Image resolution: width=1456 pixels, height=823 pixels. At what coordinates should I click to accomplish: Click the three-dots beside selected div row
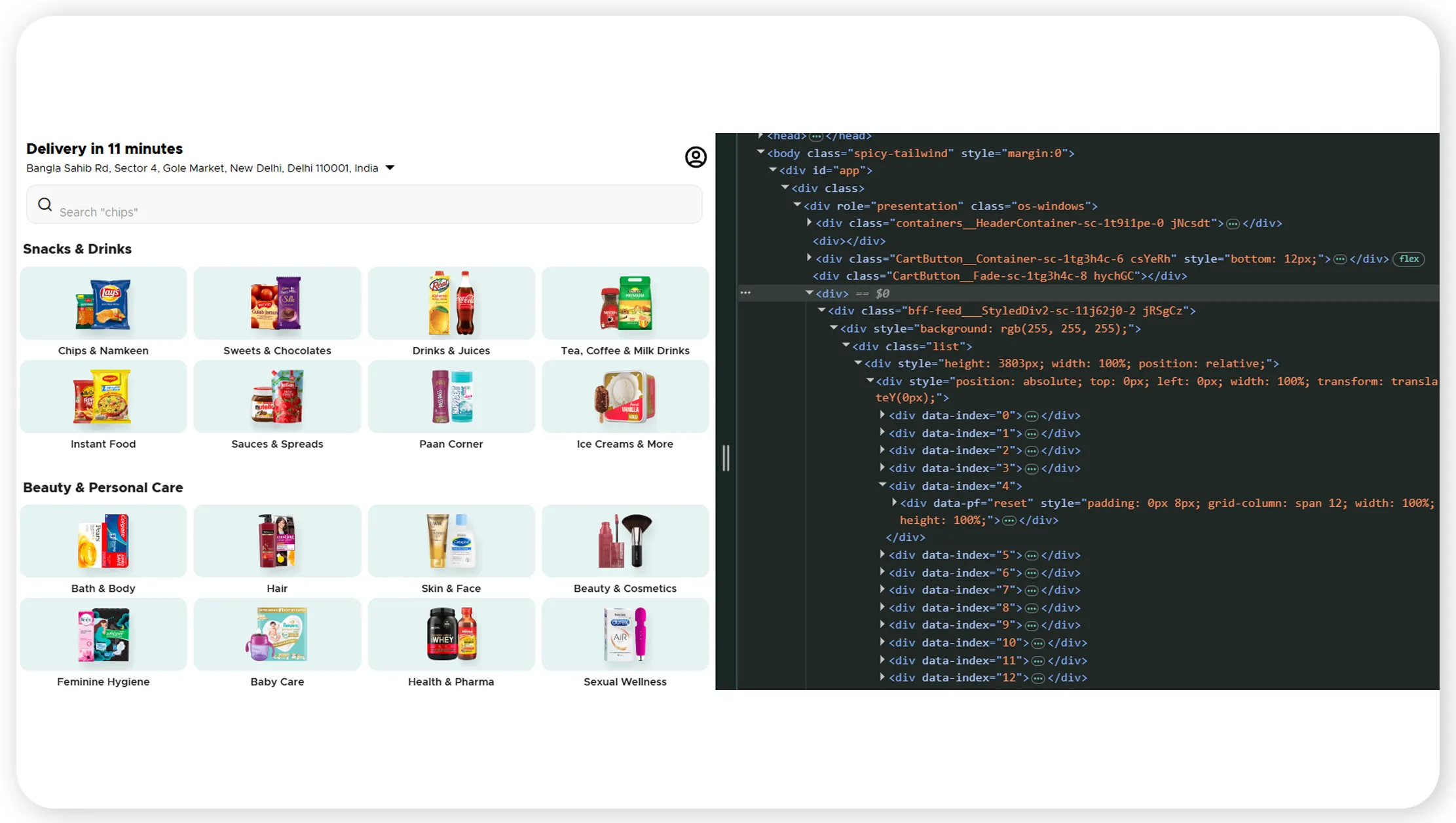click(x=745, y=293)
